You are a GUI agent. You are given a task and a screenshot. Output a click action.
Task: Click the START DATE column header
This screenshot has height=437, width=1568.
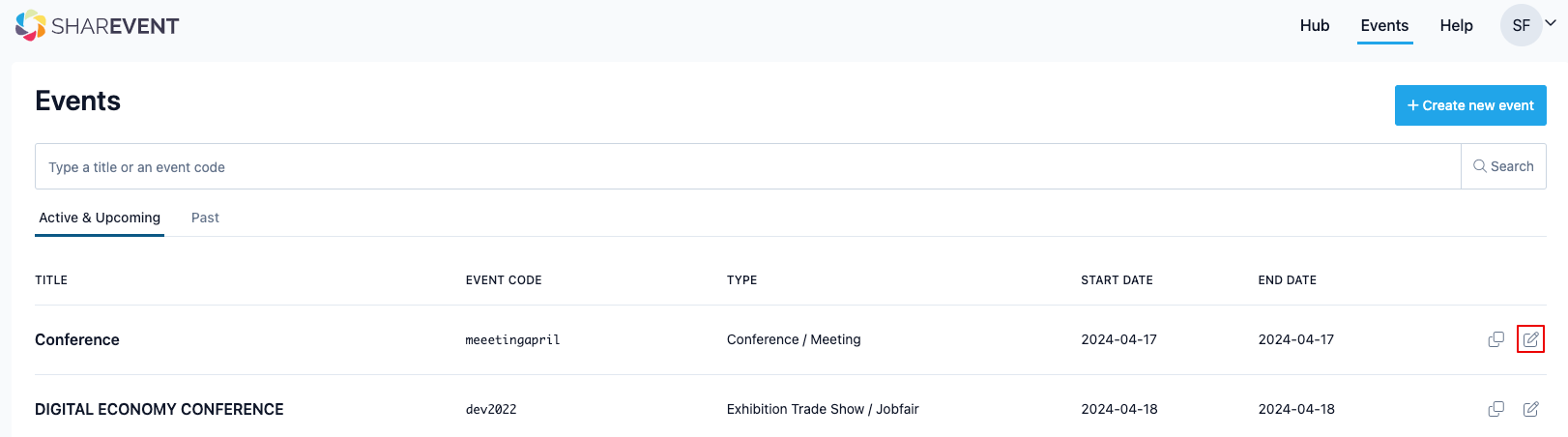(1117, 280)
